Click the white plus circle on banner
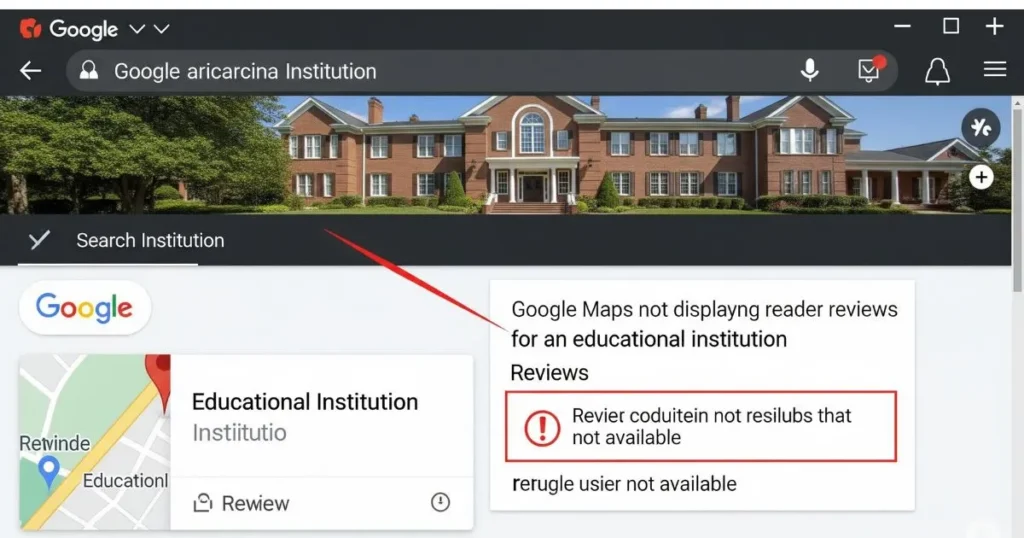Viewport: 1024px width, 538px height. [x=981, y=177]
